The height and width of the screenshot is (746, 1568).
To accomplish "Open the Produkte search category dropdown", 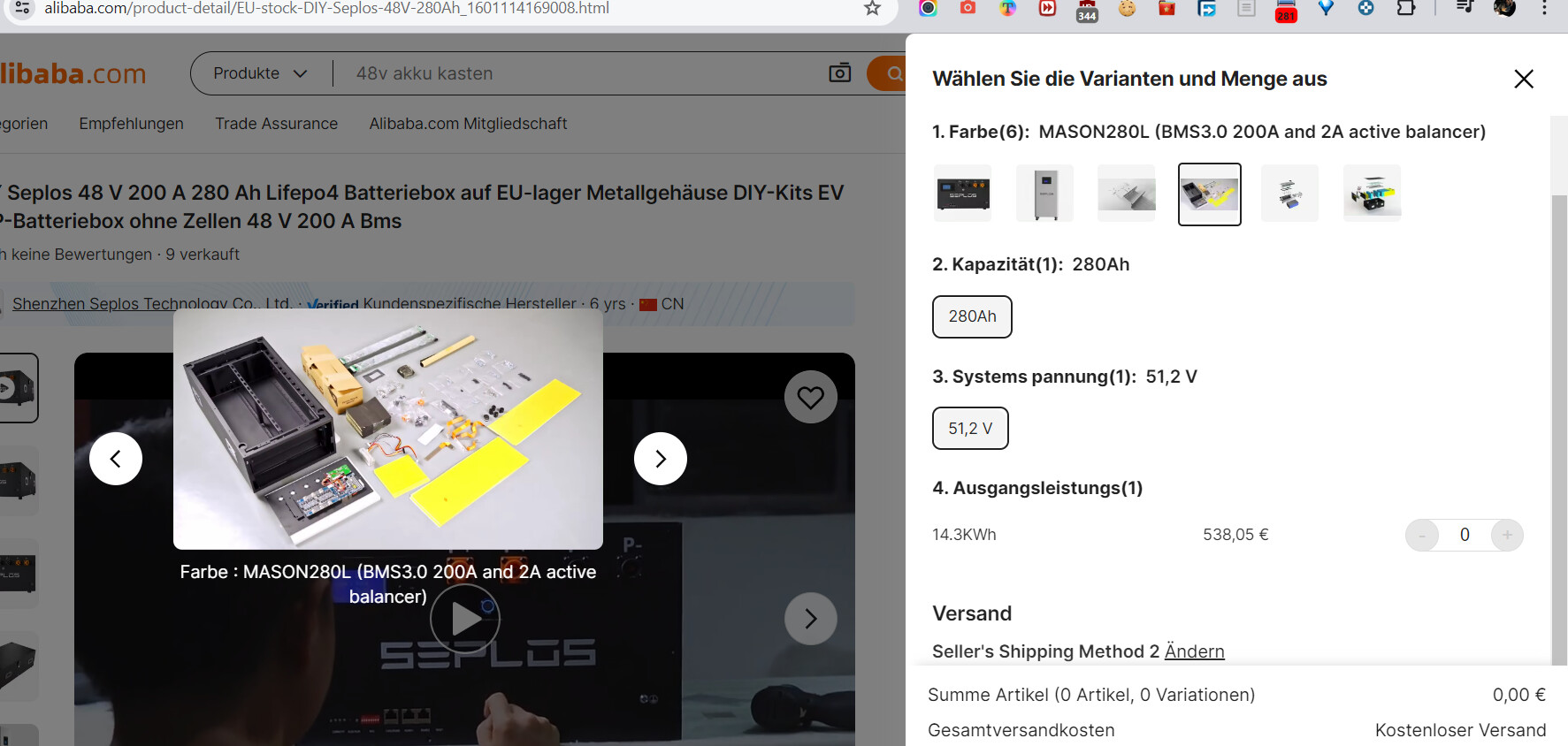I will (x=260, y=73).
